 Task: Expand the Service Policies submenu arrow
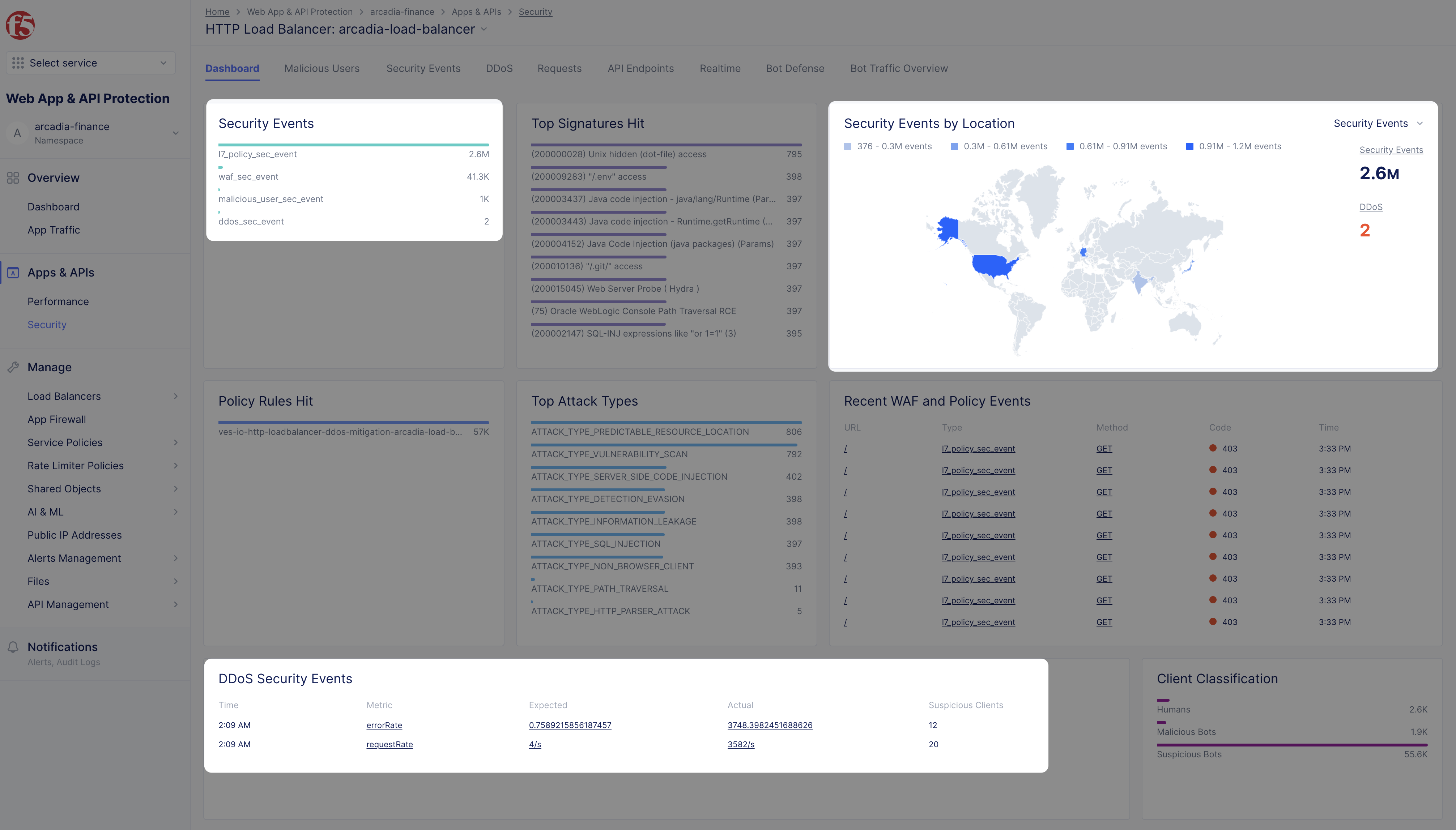pos(176,442)
